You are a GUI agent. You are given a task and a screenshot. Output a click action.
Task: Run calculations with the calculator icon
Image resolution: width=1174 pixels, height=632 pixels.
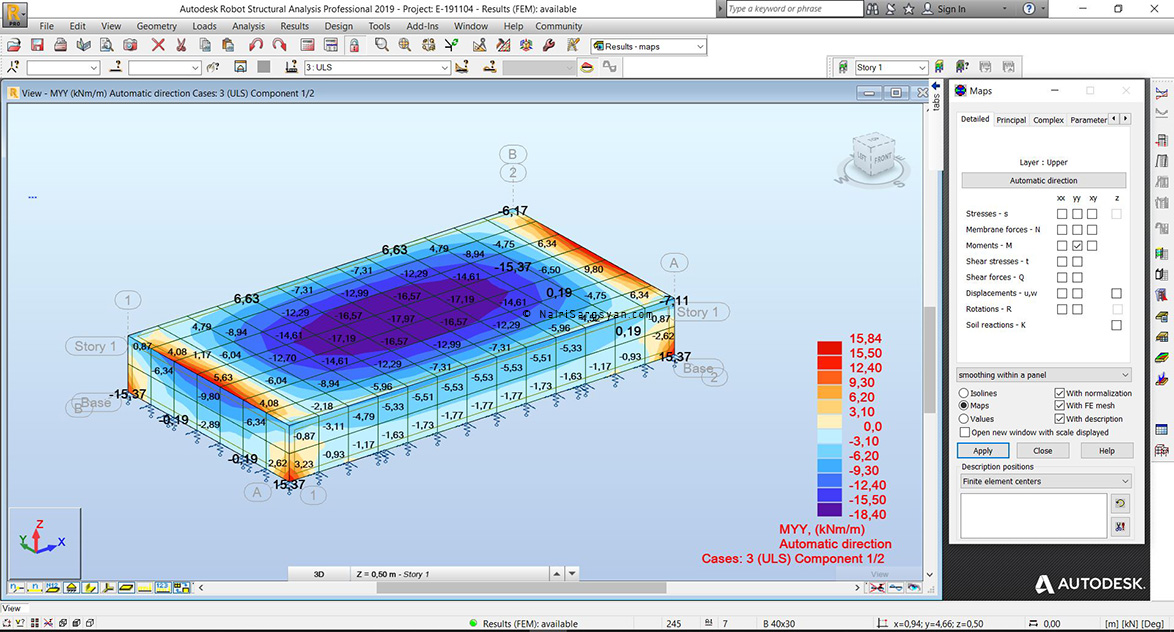307,46
